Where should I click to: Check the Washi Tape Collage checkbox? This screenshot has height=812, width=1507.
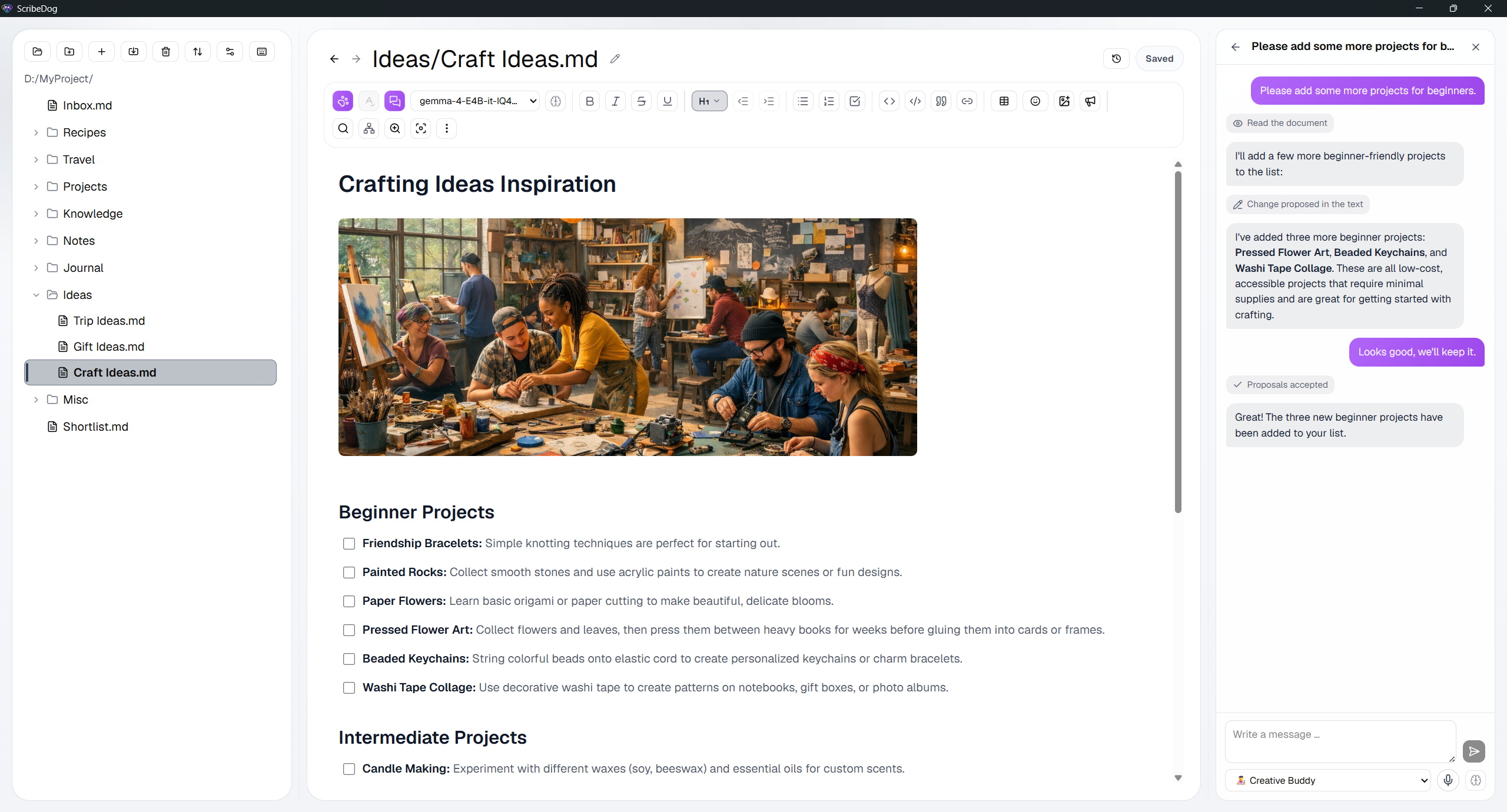pos(349,688)
